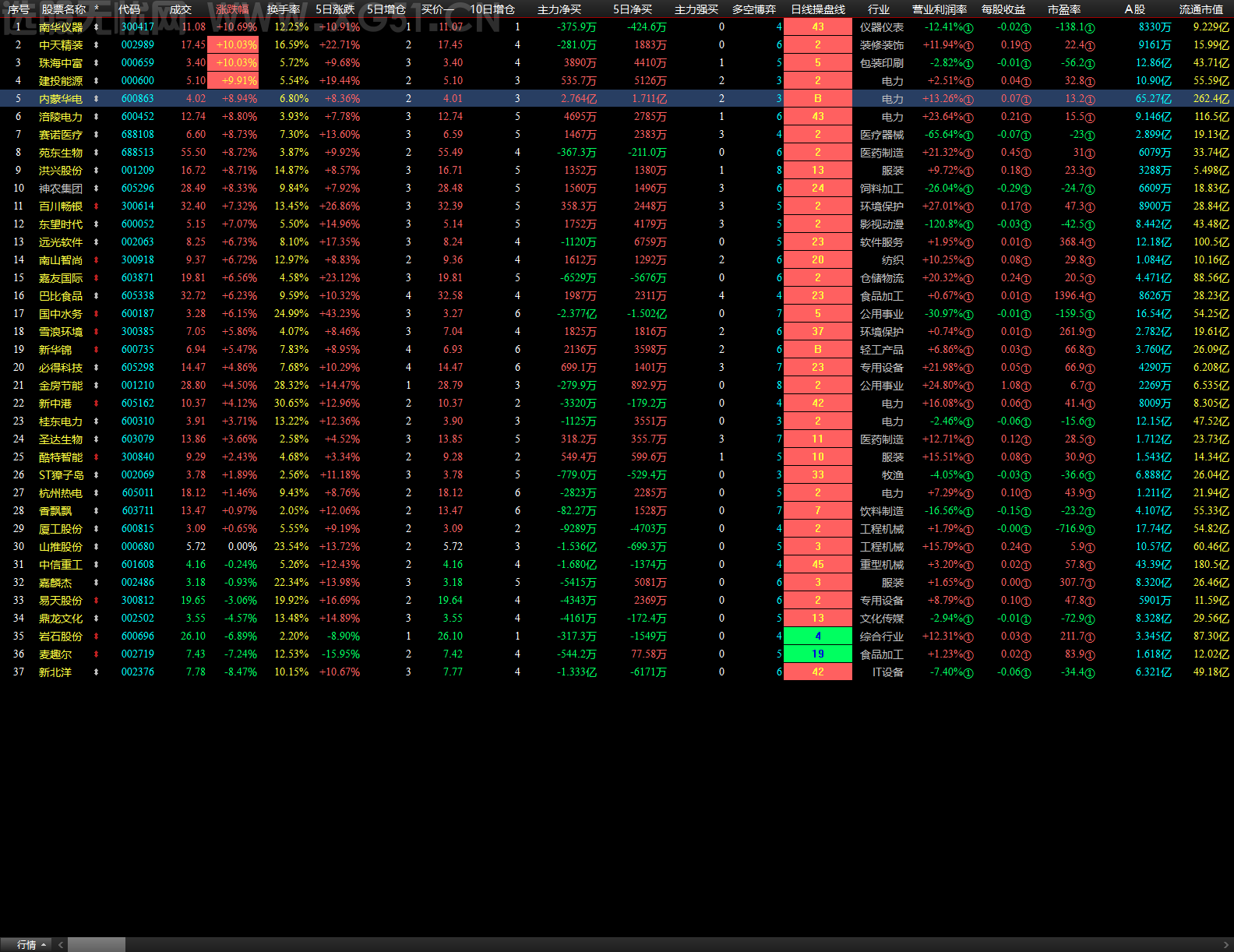Click the marker icon next to 金房节能
This screenshot has width=1234, height=952.
[97, 386]
